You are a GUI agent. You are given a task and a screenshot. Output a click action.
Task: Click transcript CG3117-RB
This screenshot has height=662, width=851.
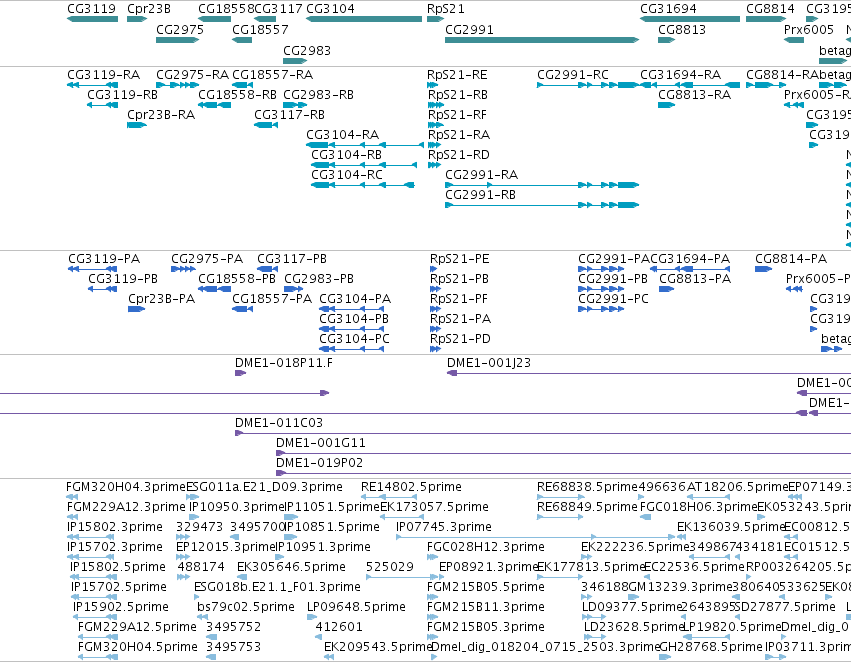click(289, 114)
